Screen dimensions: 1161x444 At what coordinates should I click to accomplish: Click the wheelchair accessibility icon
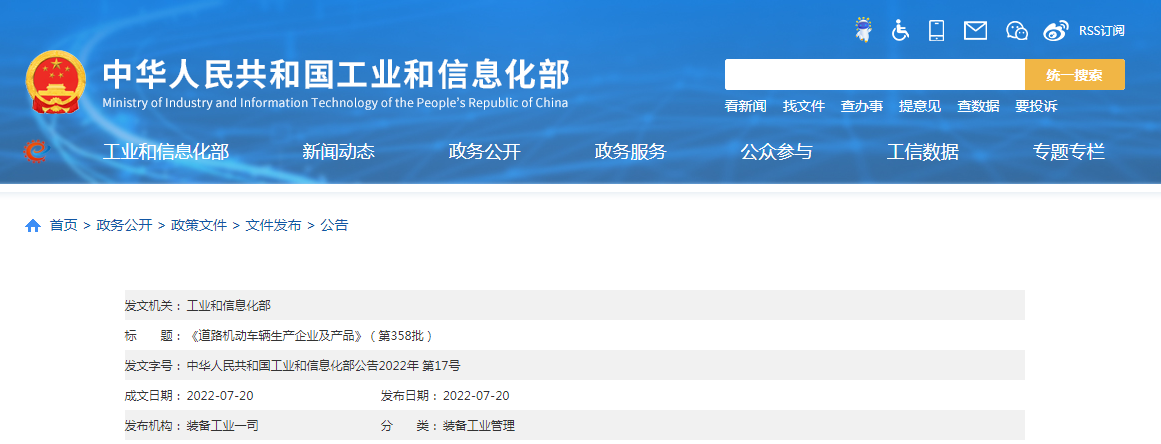900,30
